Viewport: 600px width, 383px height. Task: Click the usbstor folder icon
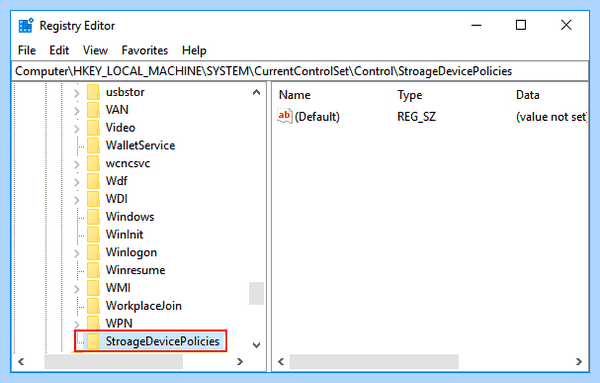tap(93, 92)
